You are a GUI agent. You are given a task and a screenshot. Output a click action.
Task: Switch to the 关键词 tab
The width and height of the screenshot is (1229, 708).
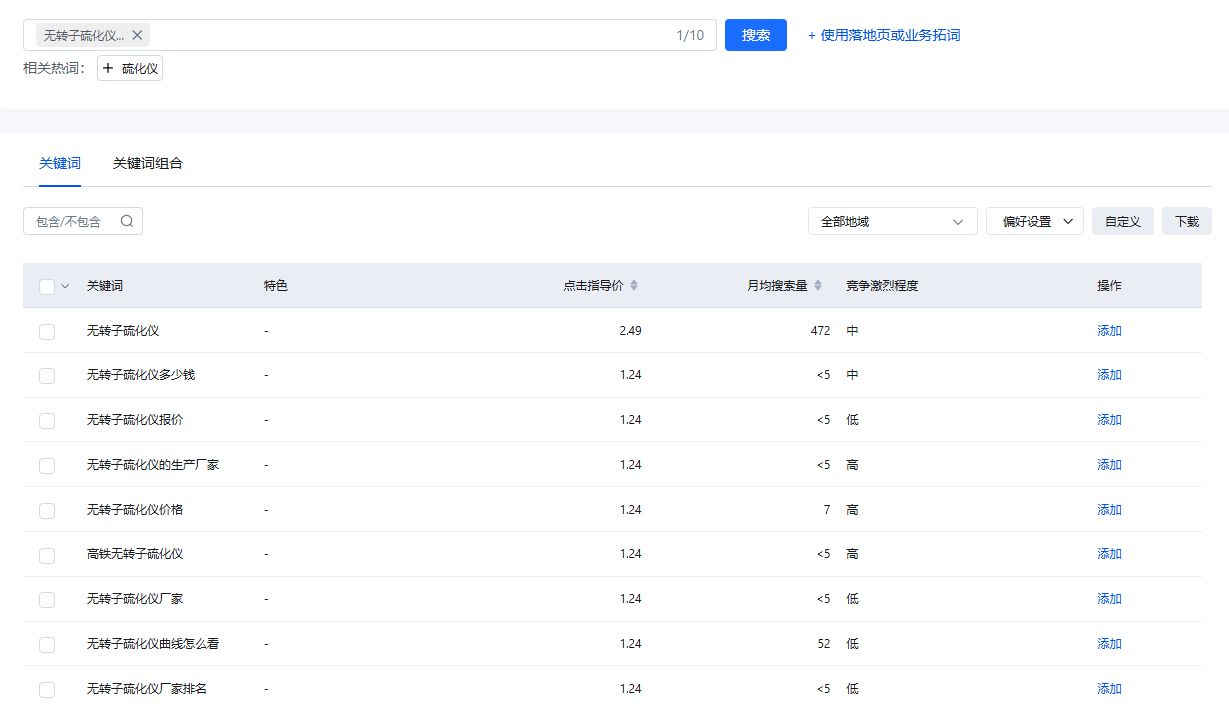(60, 163)
